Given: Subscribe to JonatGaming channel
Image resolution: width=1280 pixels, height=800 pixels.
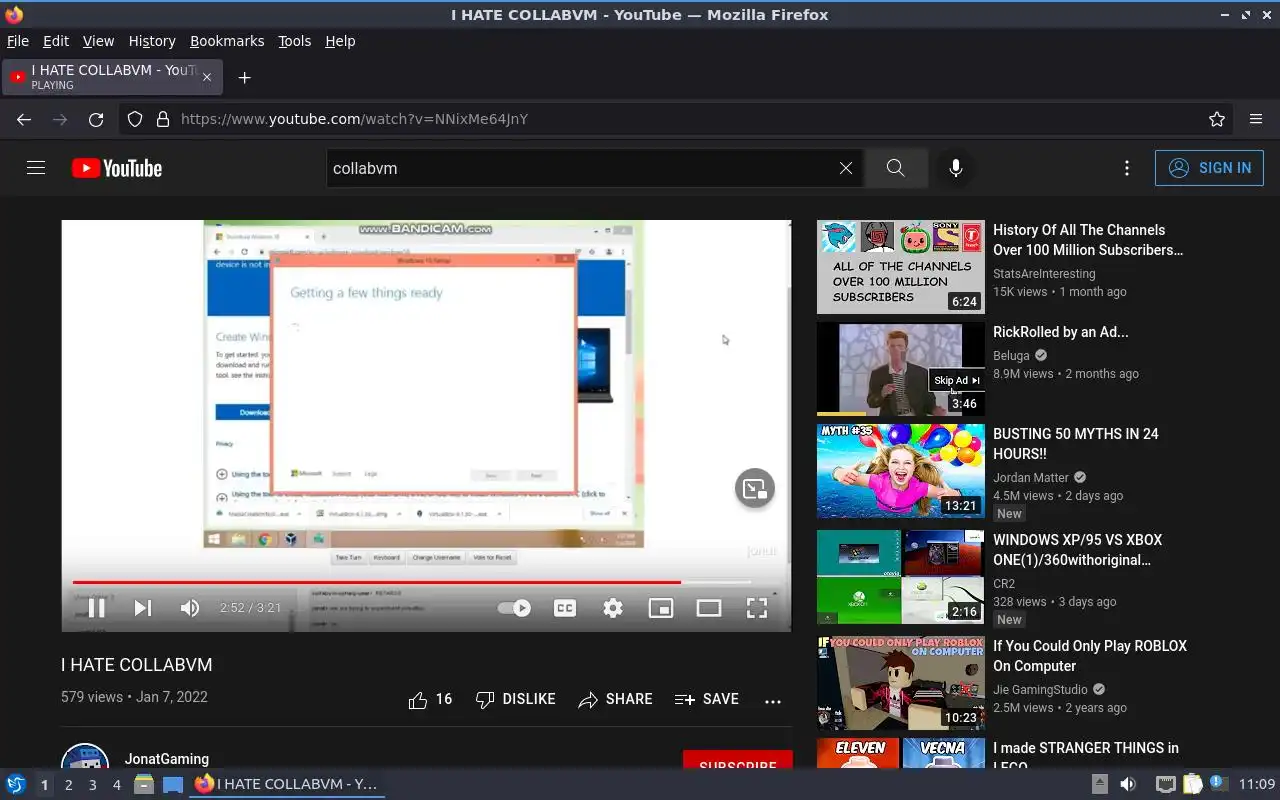Looking at the screenshot, I should 738,760.
